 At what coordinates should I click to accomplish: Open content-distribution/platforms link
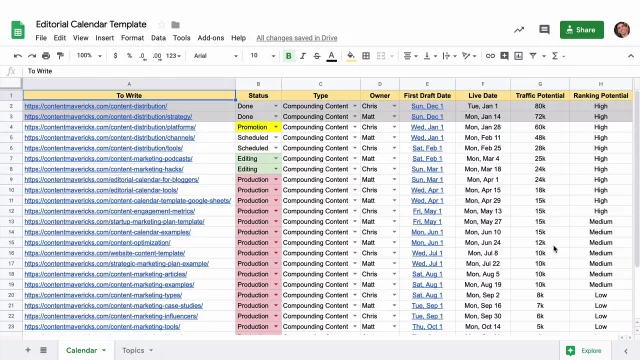tap(110, 127)
